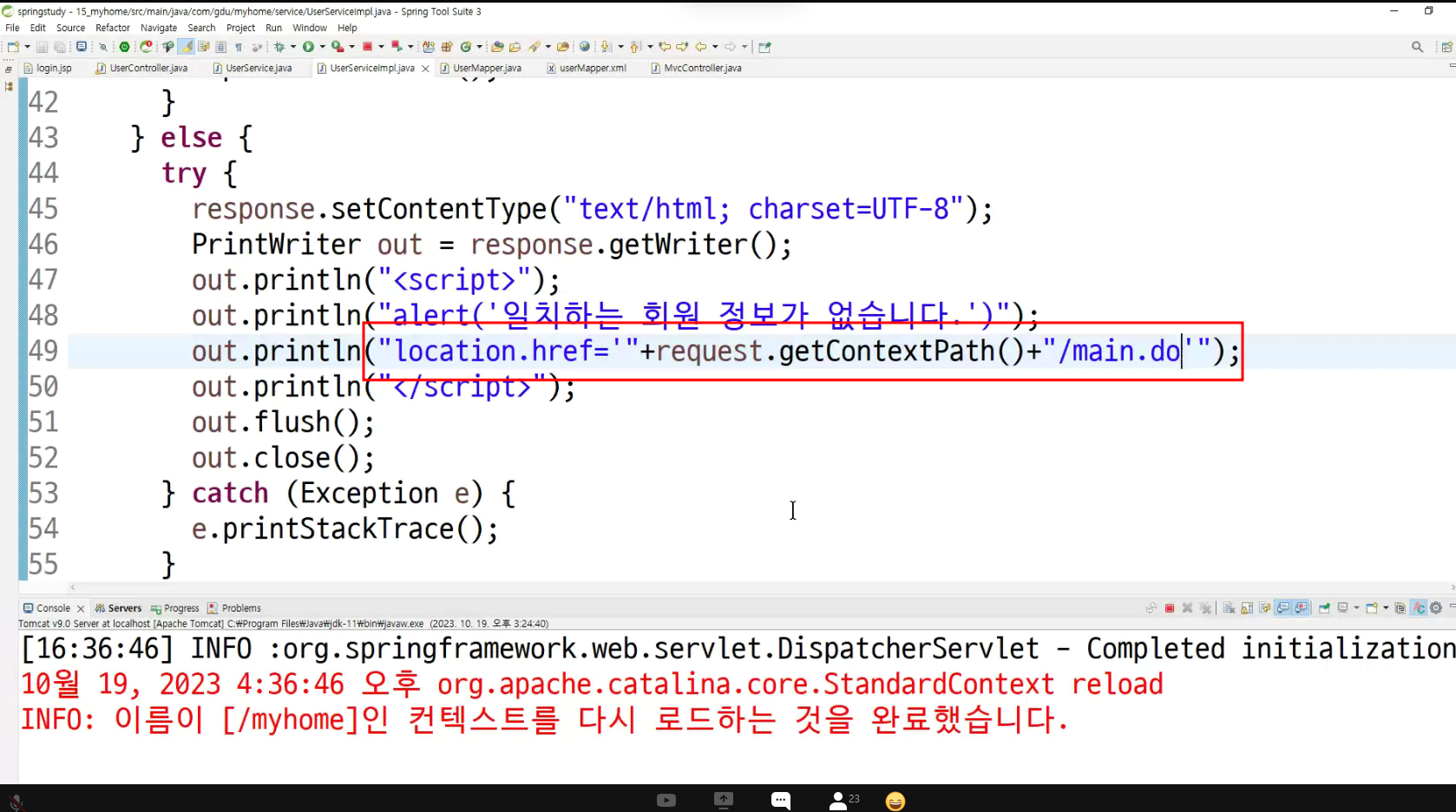Open participants list showing 23
The image size is (1456, 812).
click(x=843, y=800)
